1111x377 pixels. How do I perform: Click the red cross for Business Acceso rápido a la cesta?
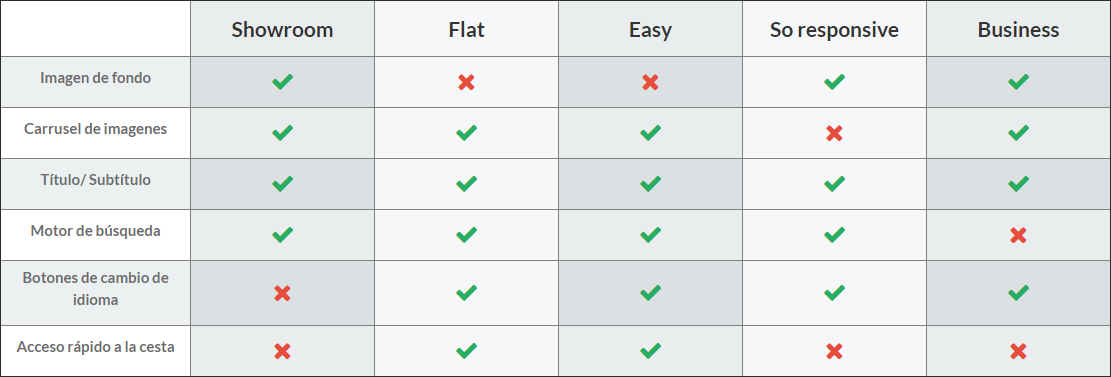pyautogui.click(x=1018, y=351)
